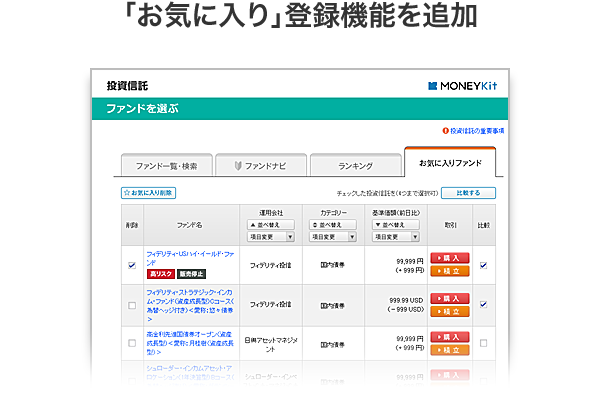This screenshot has width=600, height=396.
Task: Sort by カテゴリー with the 並べ替え button
Action: (x=333, y=225)
